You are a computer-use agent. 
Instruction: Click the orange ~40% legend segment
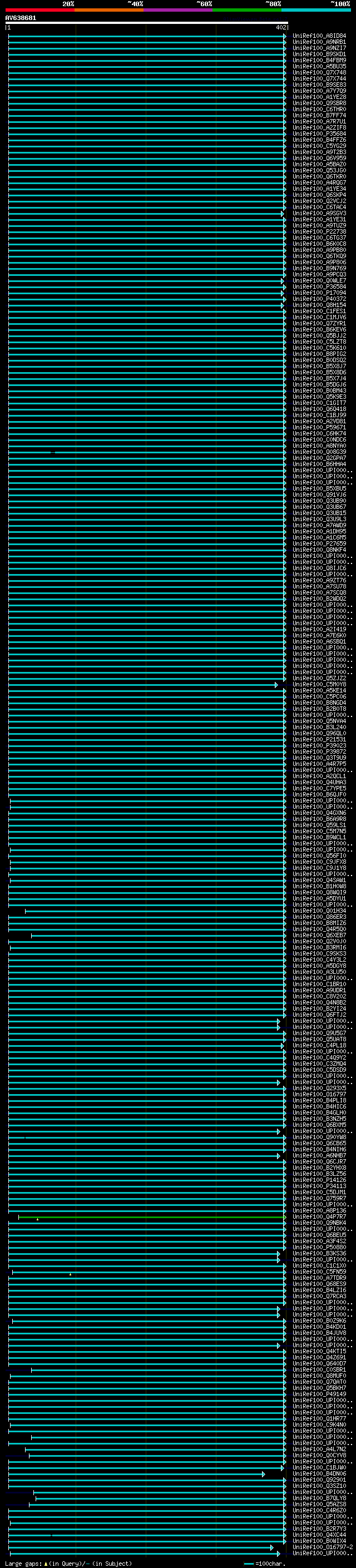click(109, 11)
